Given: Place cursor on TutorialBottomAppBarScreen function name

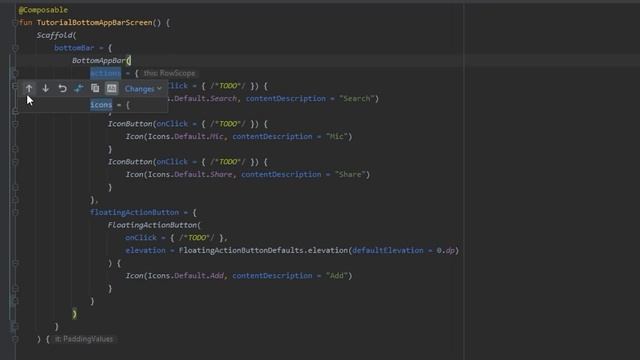Looking at the screenshot, I should 94,22.
